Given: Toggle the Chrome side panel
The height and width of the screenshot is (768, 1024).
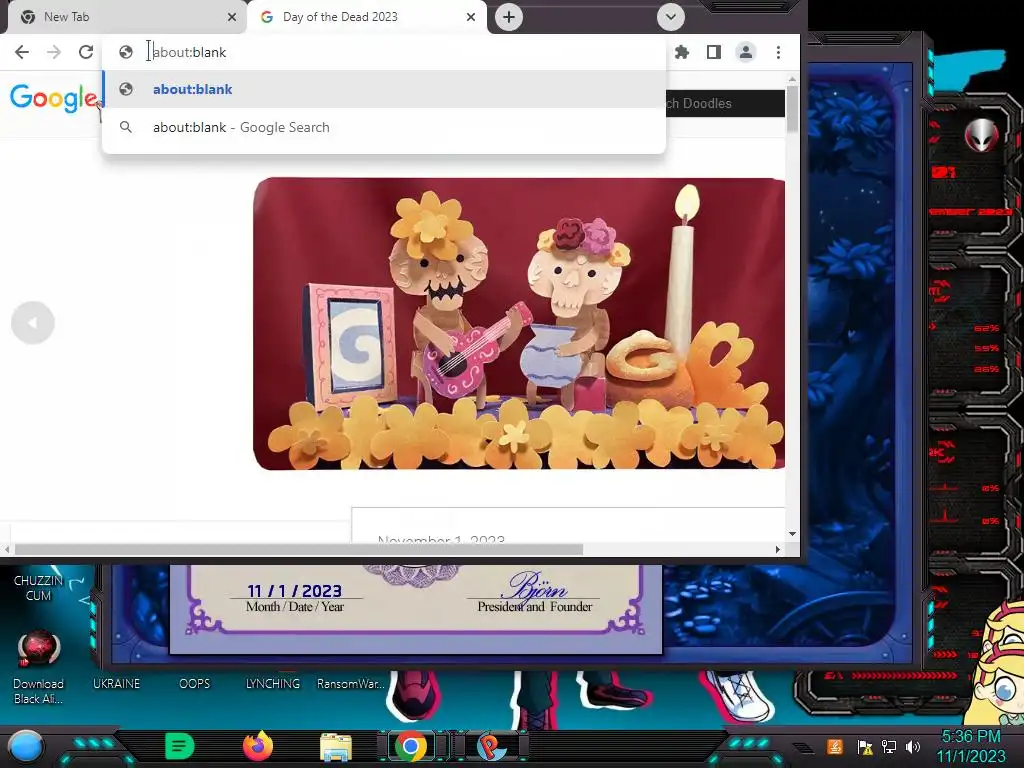Looking at the screenshot, I should [x=714, y=52].
